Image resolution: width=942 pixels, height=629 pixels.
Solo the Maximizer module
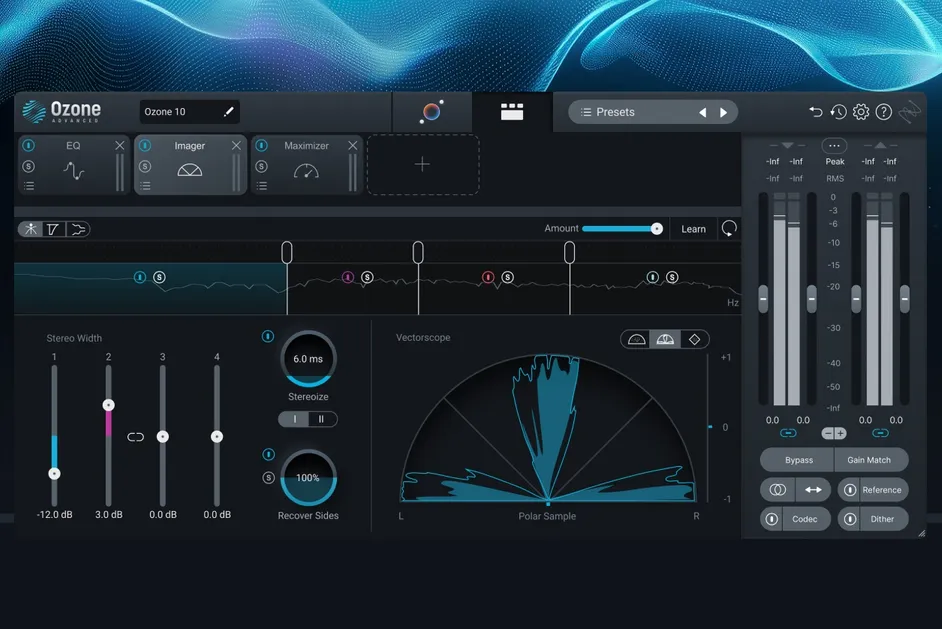coord(262,166)
